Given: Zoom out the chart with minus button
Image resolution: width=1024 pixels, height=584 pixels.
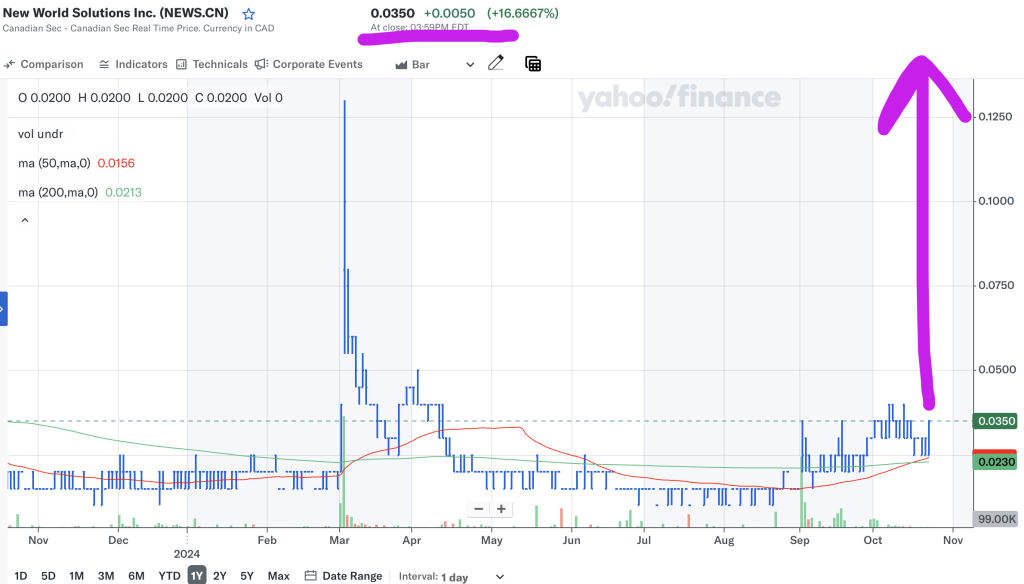Looking at the screenshot, I should click(x=479, y=509).
